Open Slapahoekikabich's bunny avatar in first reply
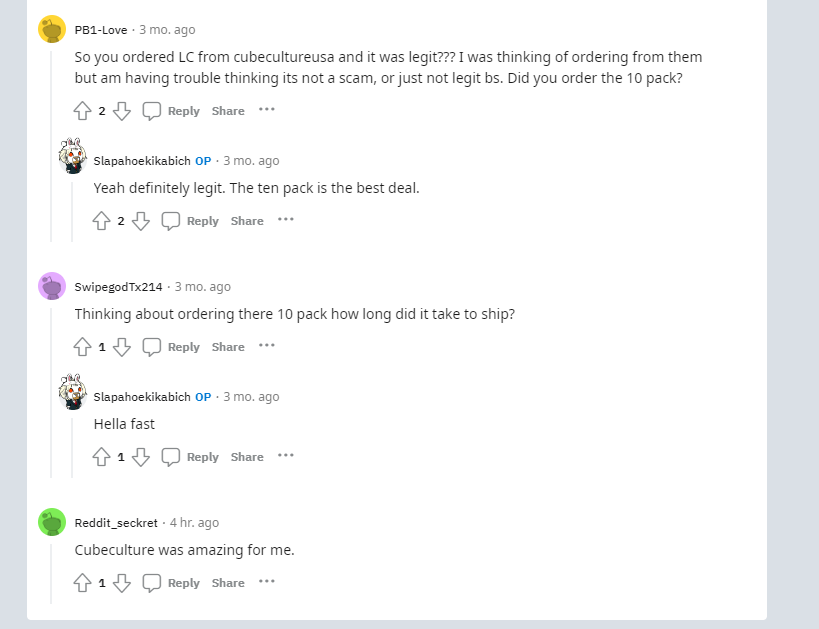This screenshot has width=819, height=629. 73,156
